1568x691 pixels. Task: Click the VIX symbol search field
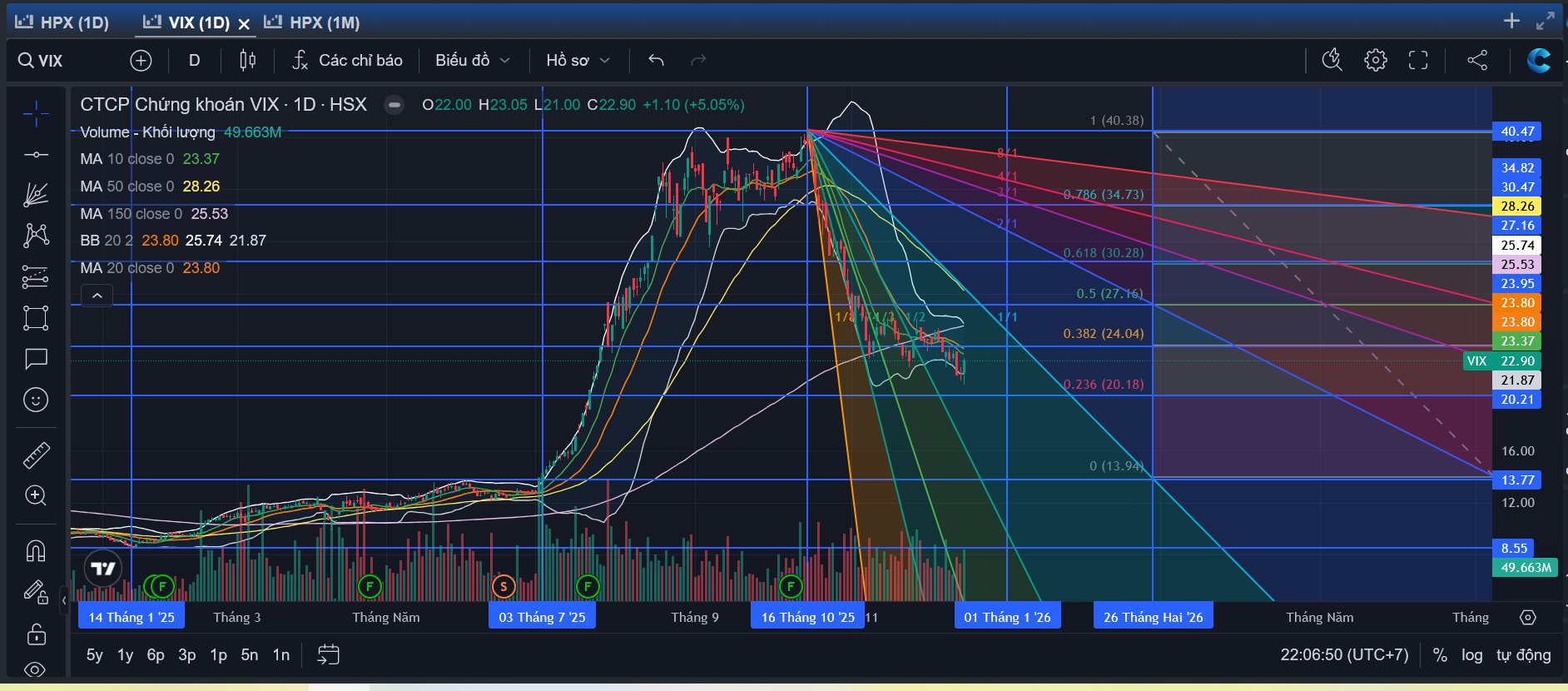[x=67, y=60]
